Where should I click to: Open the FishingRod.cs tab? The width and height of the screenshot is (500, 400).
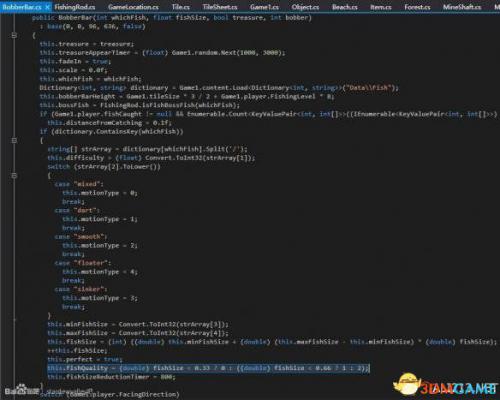point(75,7)
